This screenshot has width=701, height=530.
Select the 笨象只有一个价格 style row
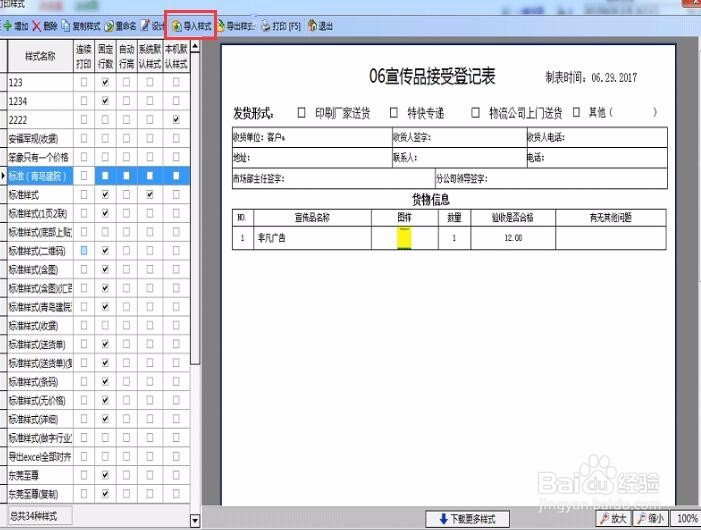tap(40, 157)
